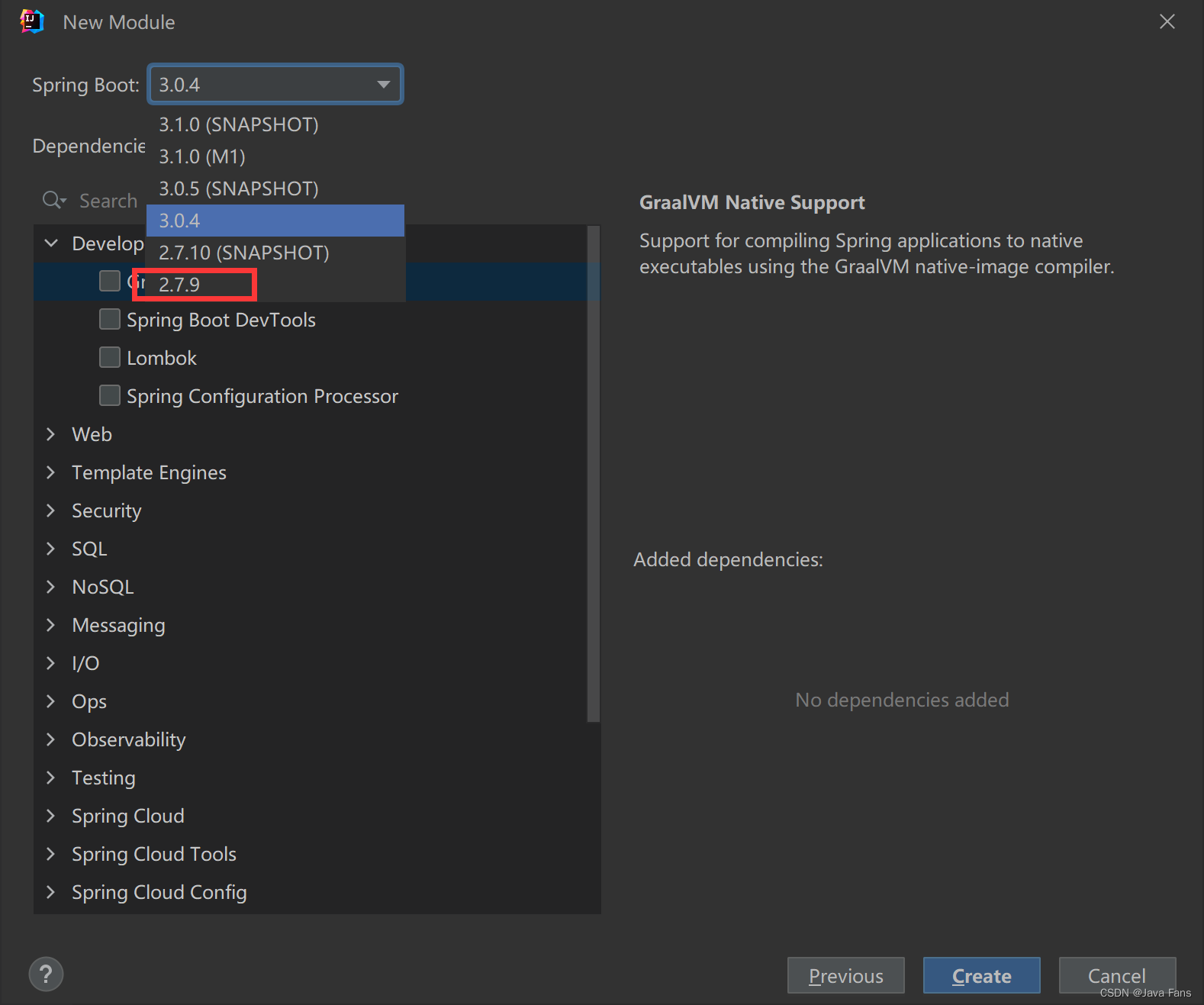Close the New Module dialog

pyautogui.click(x=1167, y=21)
